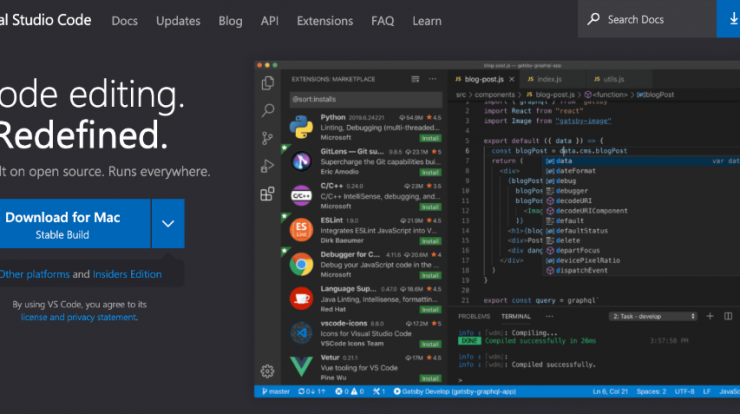Open the Extensions nav item
This screenshot has width=740, height=414.
tap(325, 21)
